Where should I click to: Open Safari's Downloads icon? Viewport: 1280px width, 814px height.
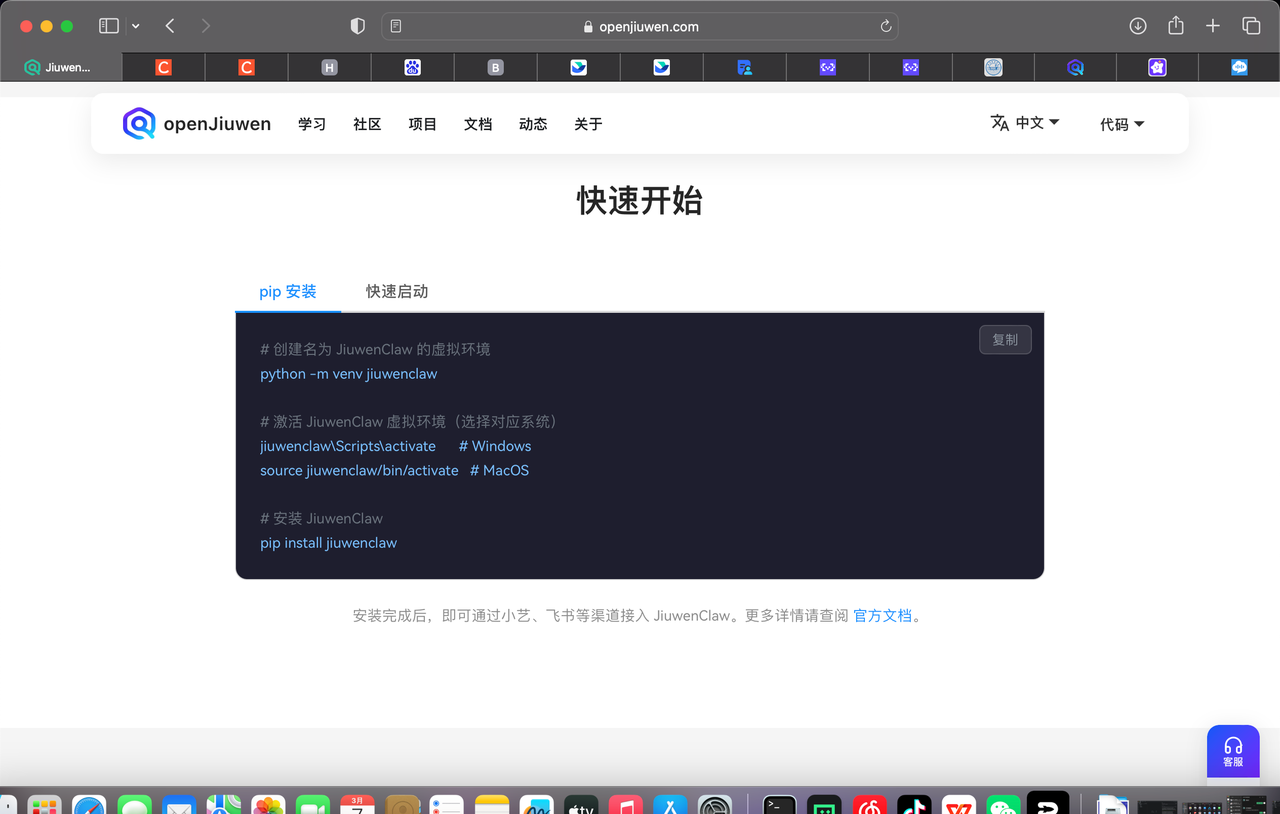1138,26
